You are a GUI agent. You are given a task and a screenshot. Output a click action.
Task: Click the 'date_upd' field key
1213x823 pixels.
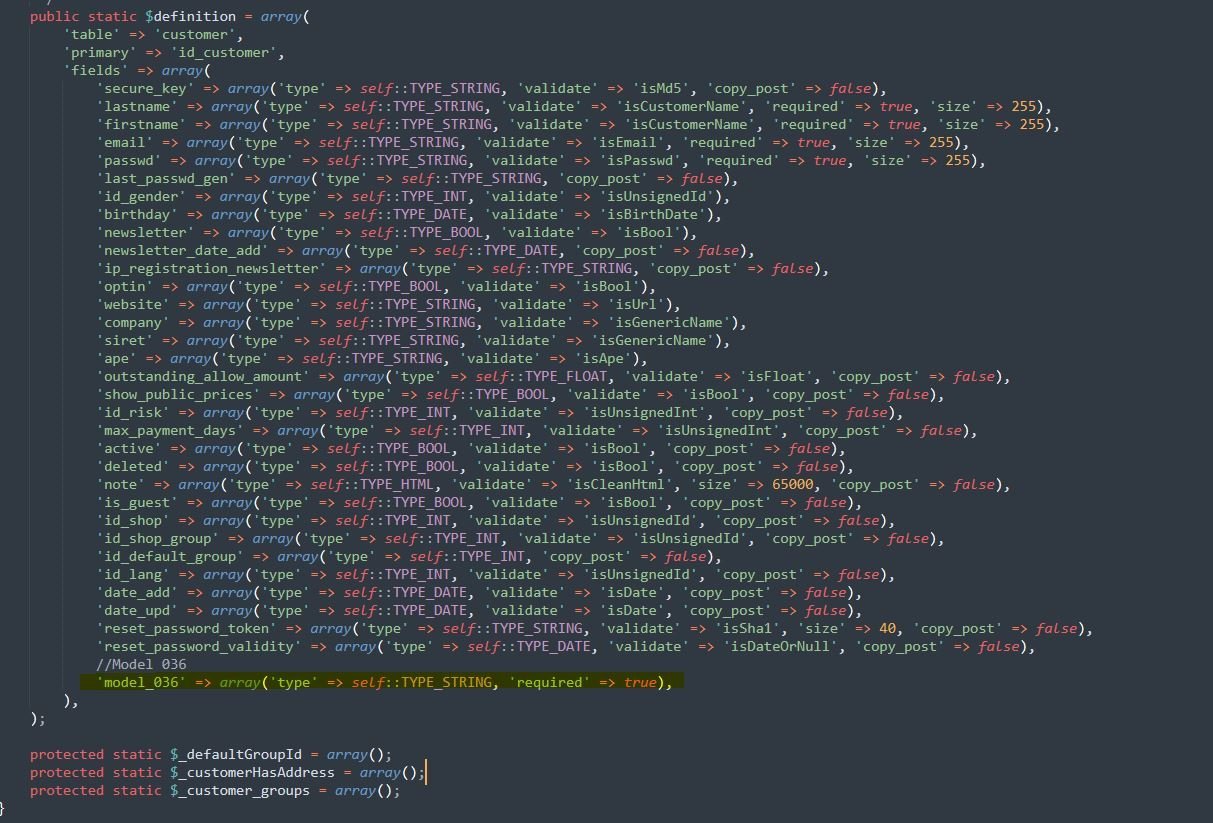(x=137, y=610)
